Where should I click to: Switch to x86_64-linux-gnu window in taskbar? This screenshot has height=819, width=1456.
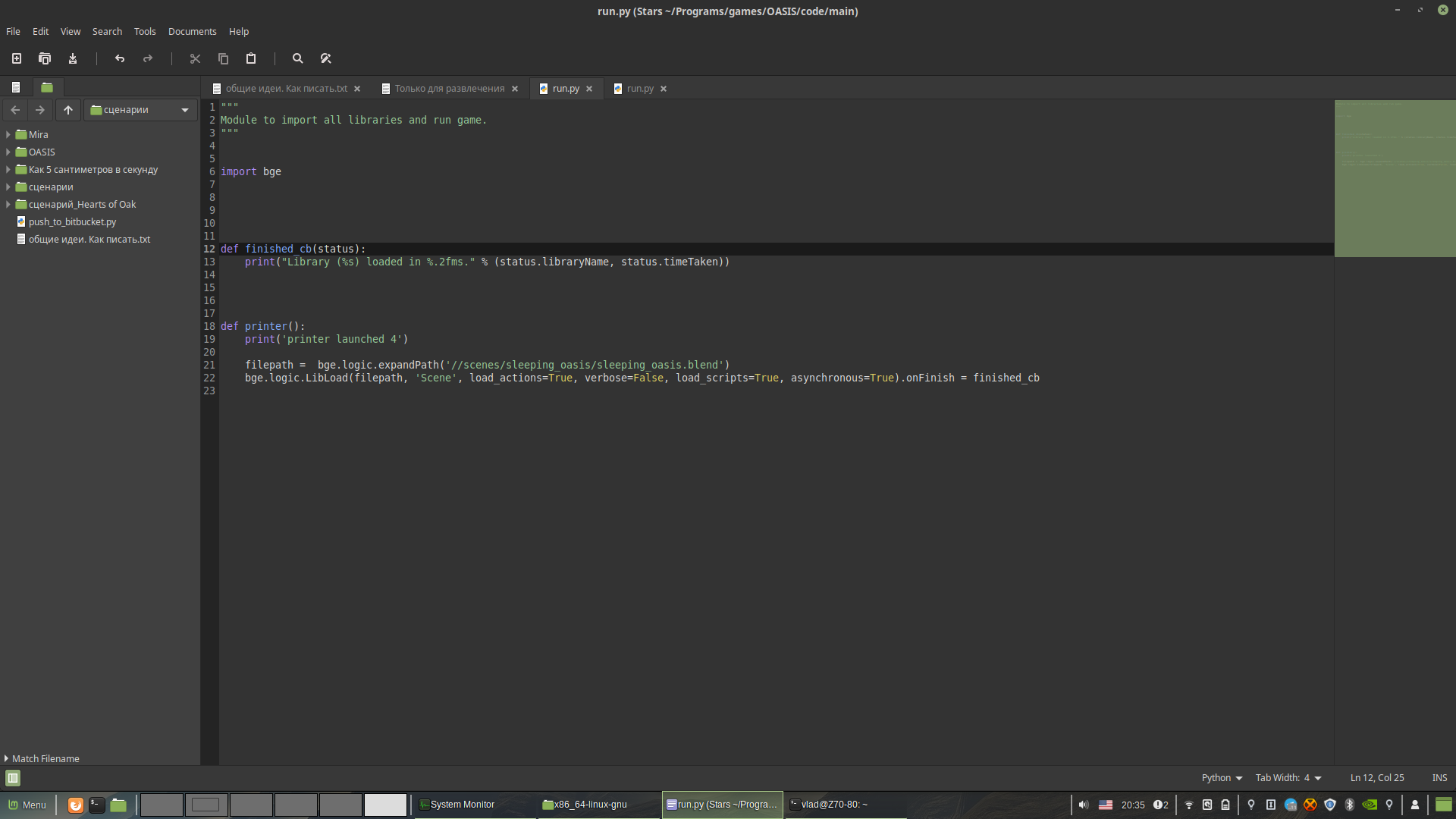599,805
